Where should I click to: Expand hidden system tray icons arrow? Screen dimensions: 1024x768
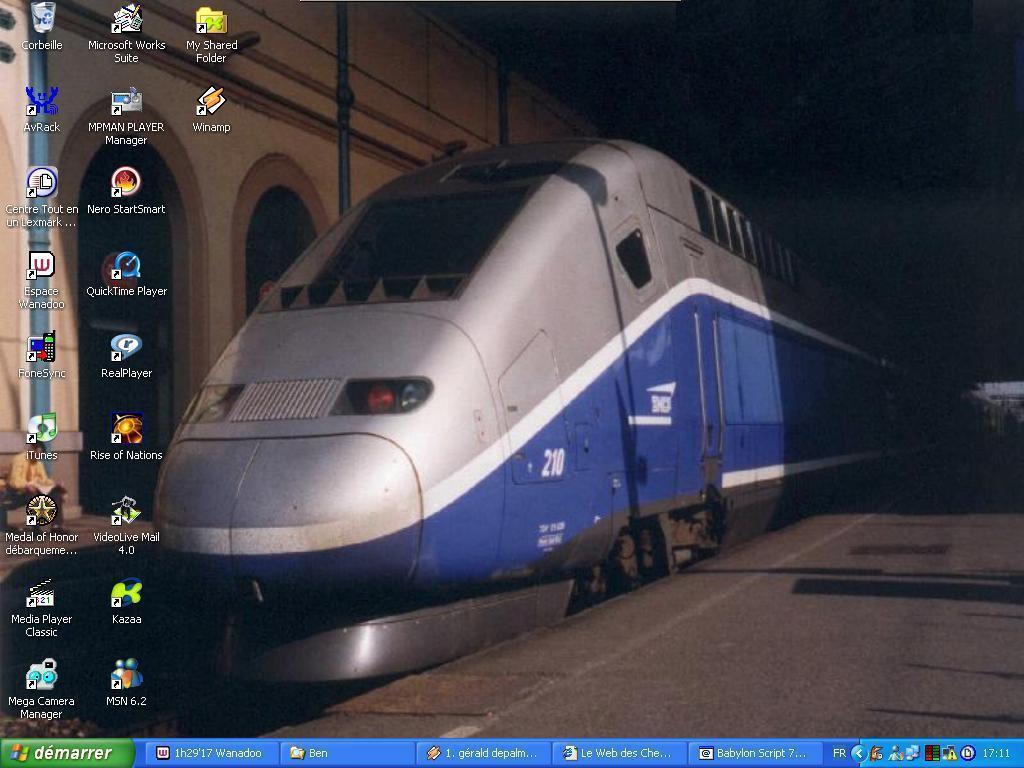858,753
